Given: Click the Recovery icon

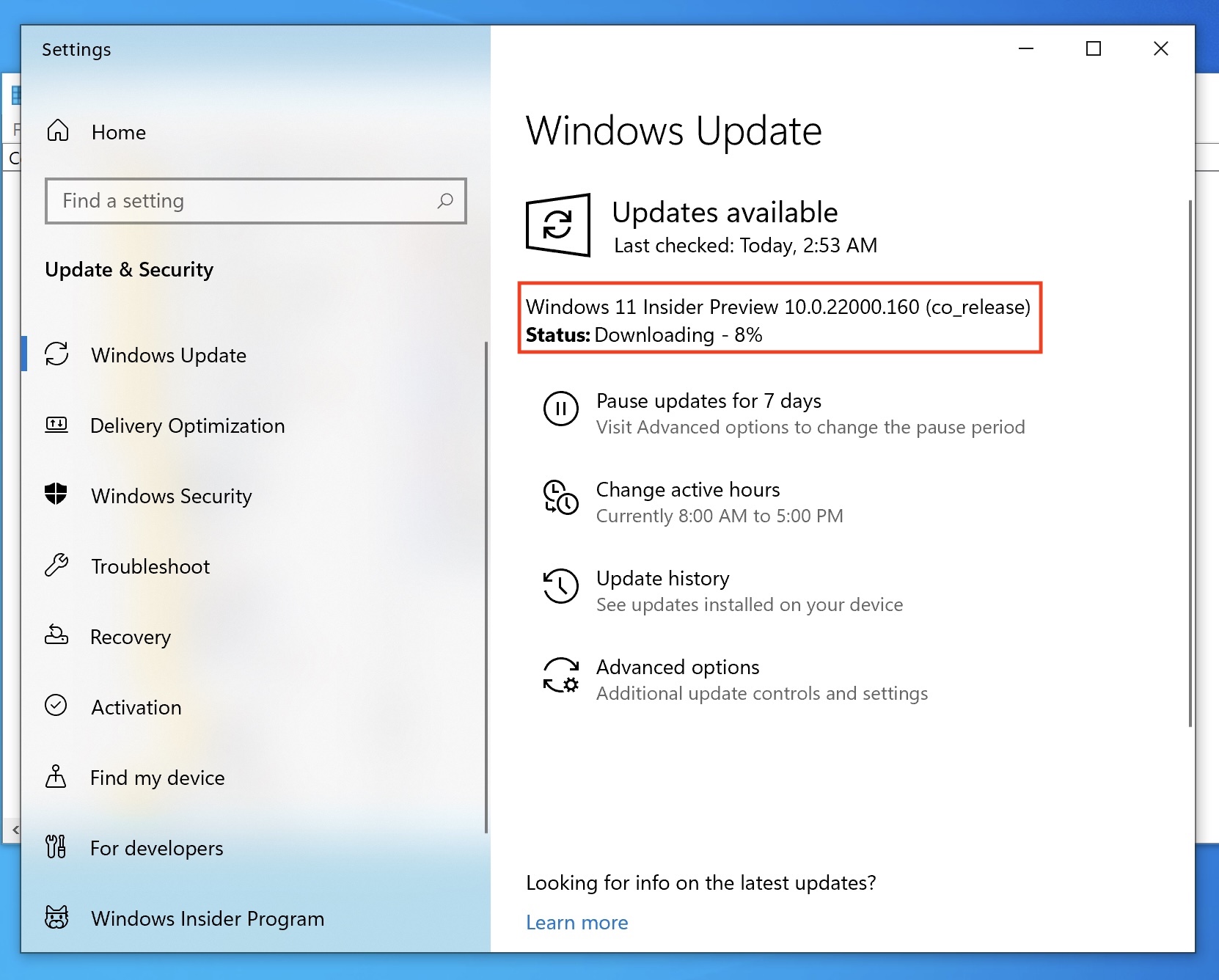Looking at the screenshot, I should click(56, 635).
